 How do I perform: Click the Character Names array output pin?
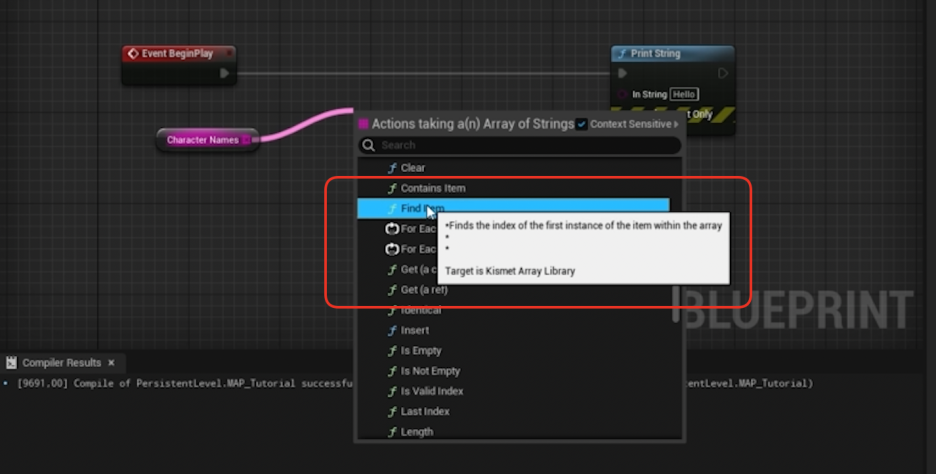(x=245, y=140)
